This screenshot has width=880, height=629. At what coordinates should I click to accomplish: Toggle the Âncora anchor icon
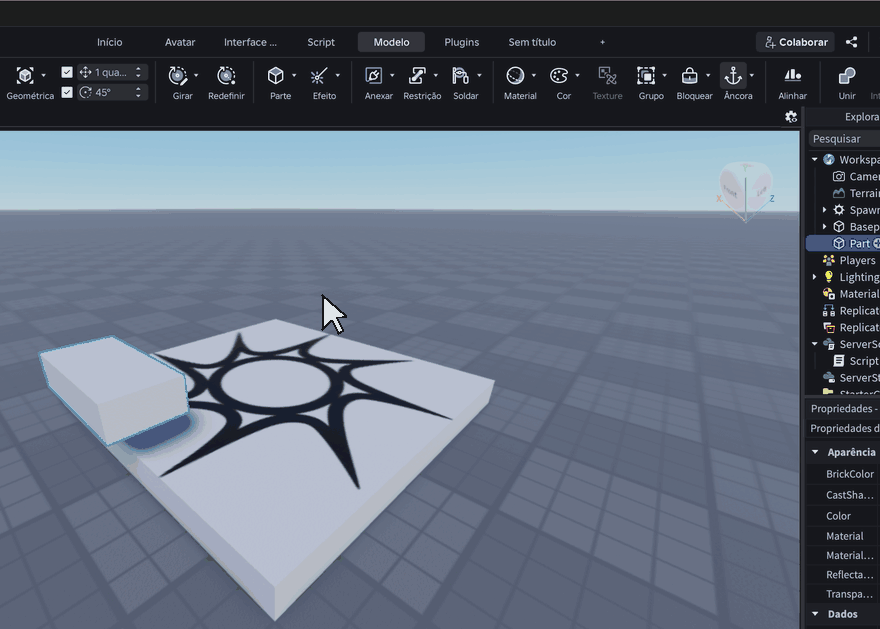733,75
